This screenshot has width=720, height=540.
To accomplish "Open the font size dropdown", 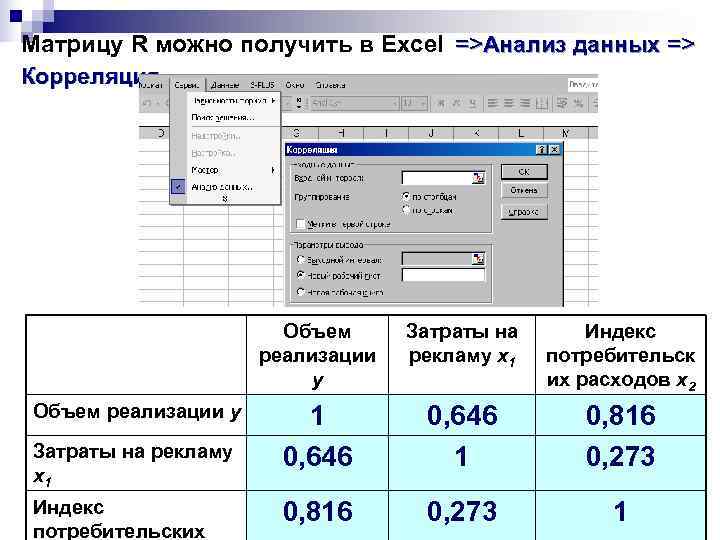I will point(423,103).
